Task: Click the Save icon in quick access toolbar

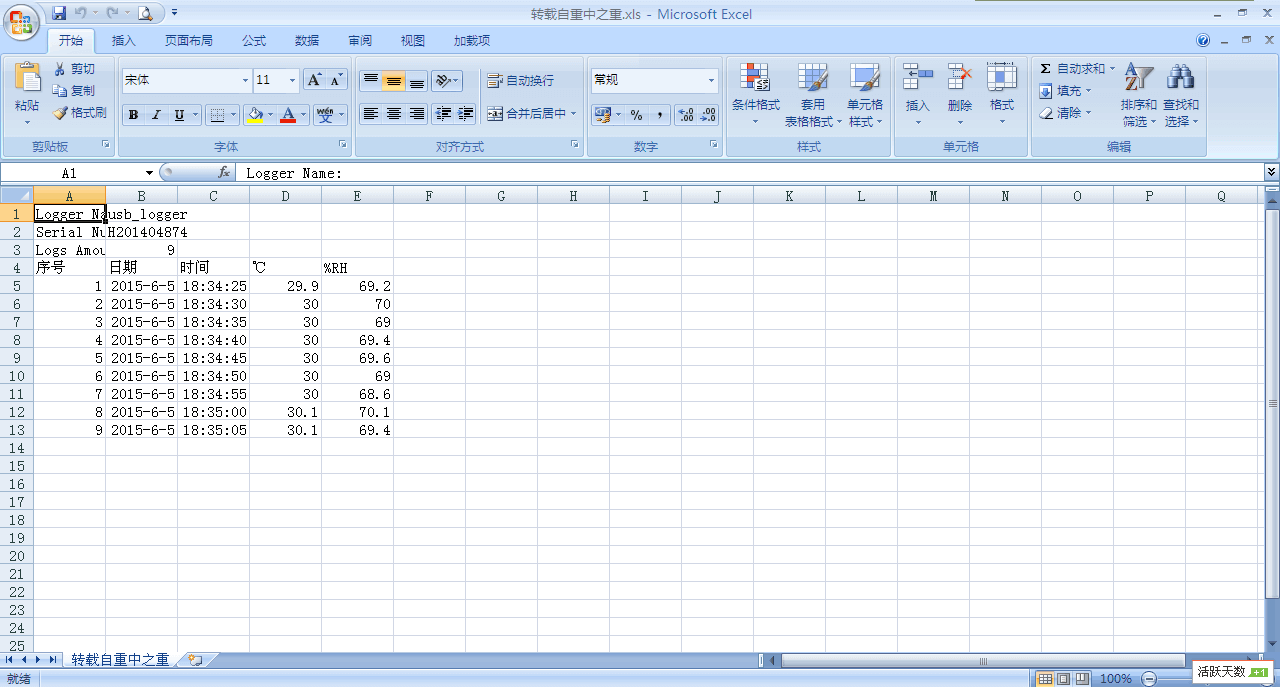Action: tap(59, 14)
